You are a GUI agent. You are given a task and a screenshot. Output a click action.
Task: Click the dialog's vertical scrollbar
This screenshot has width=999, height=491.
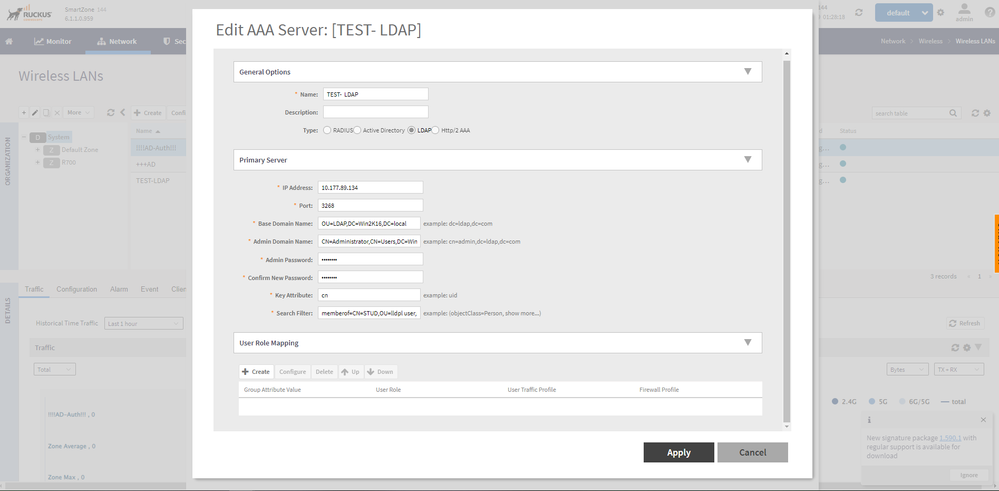pos(786,240)
